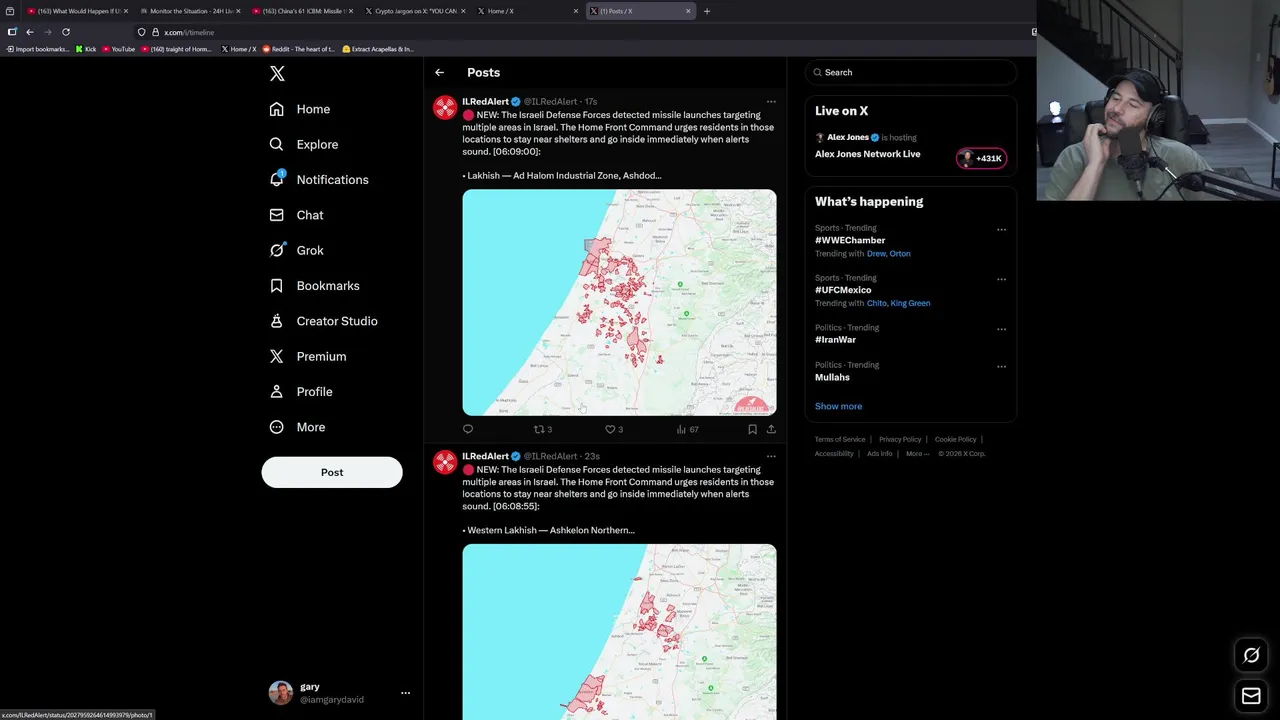
Task: Open #IranWar trending topic
Action: click(x=835, y=340)
